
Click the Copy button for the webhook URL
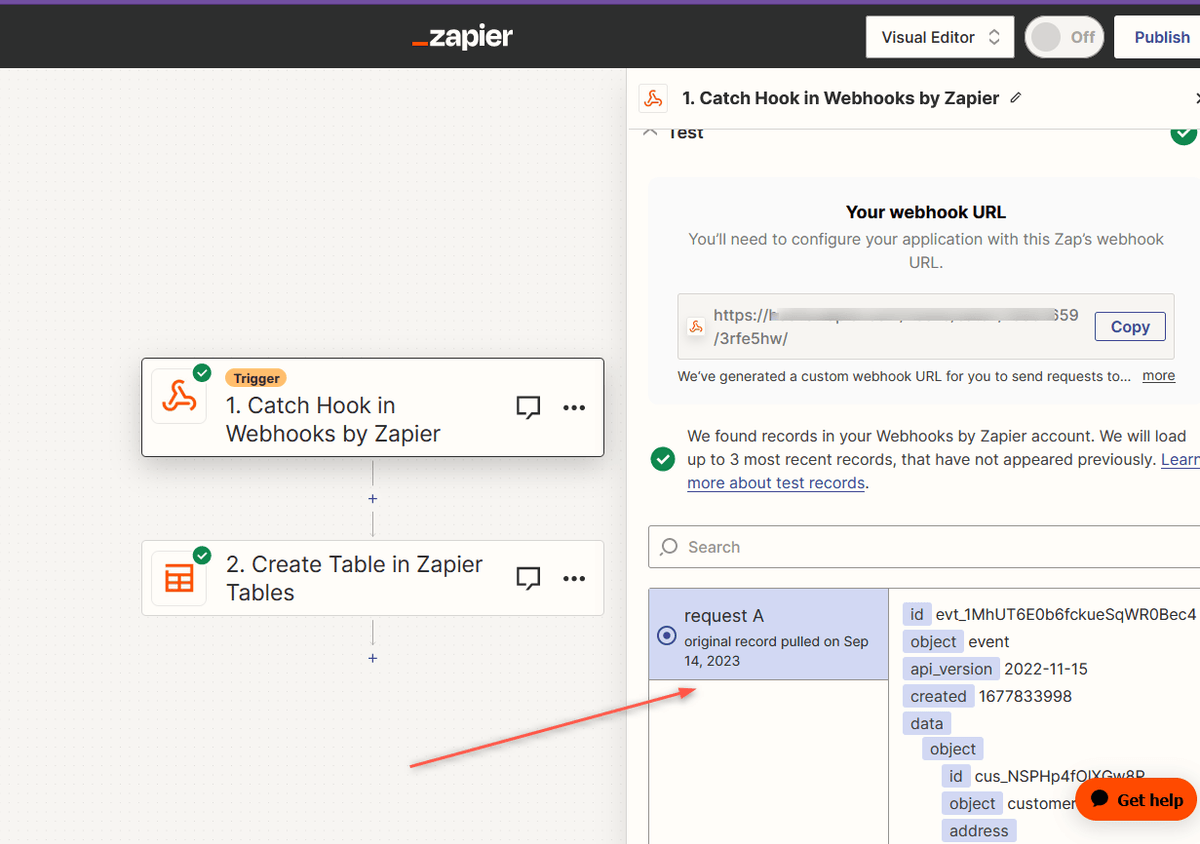pos(1130,326)
